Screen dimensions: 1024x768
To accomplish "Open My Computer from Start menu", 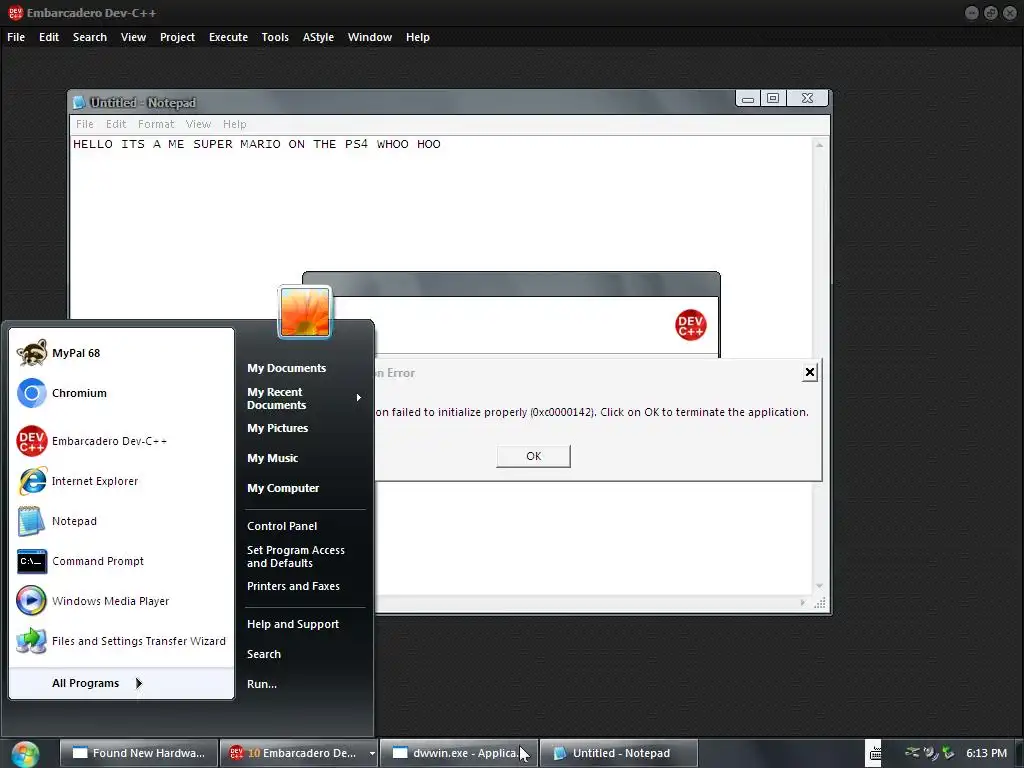I will tap(283, 488).
